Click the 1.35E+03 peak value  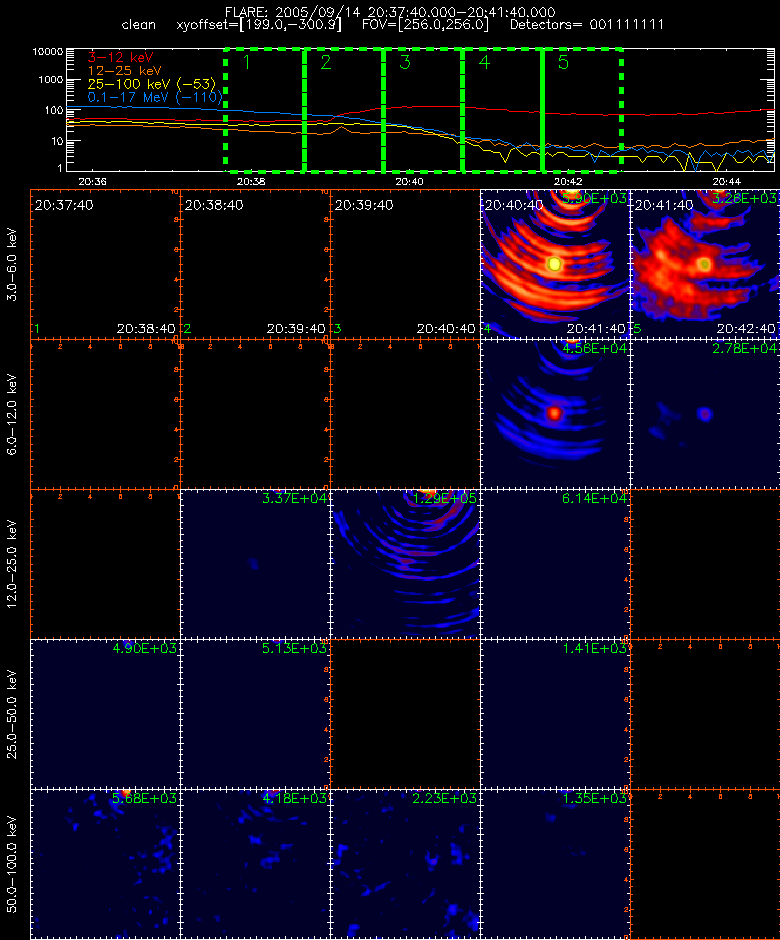(x=595, y=798)
